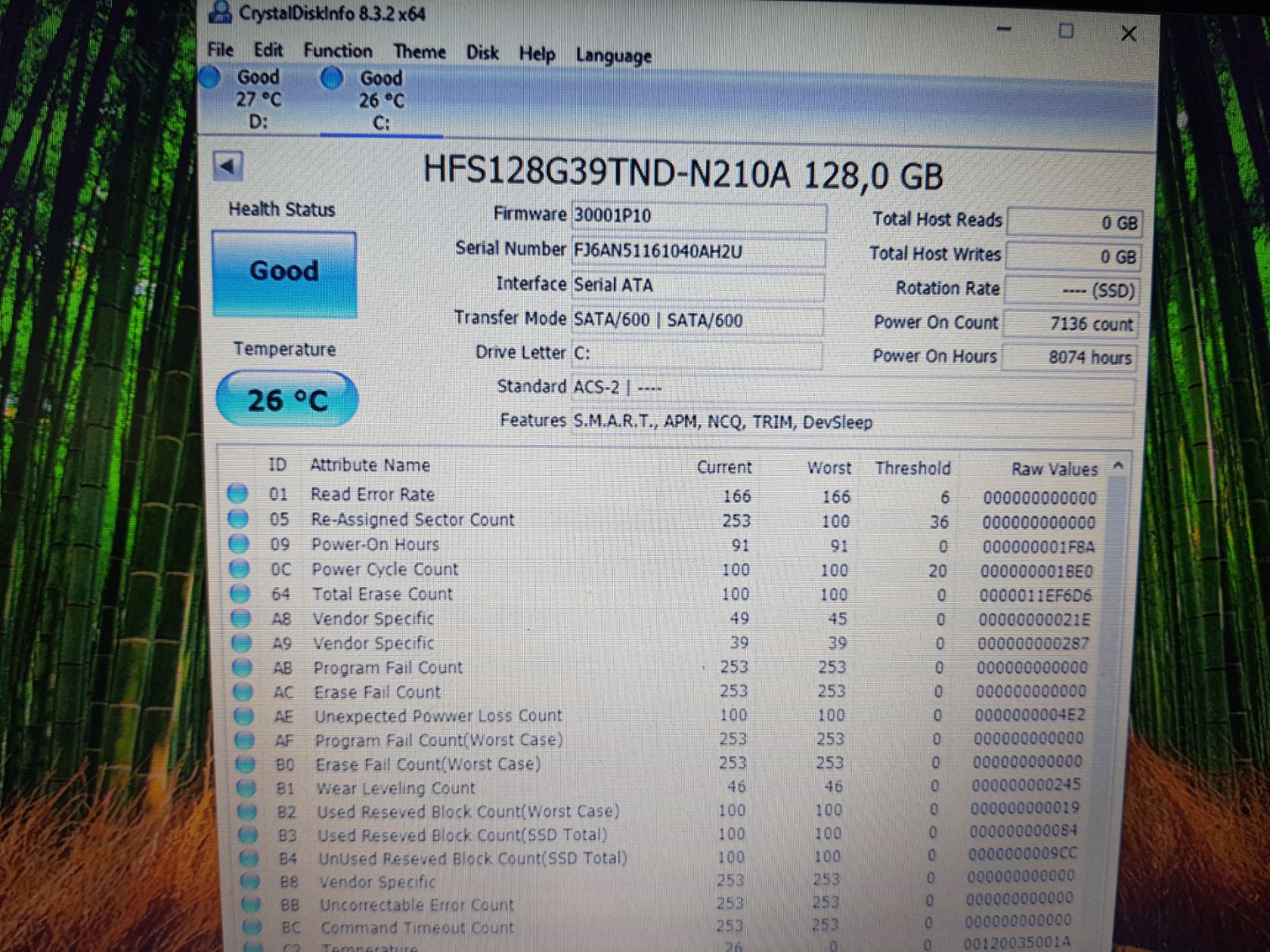The image size is (1270, 952).
Task: Click the CrystalDiskInfo app icon in title bar
Action: (x=220, y=11)
